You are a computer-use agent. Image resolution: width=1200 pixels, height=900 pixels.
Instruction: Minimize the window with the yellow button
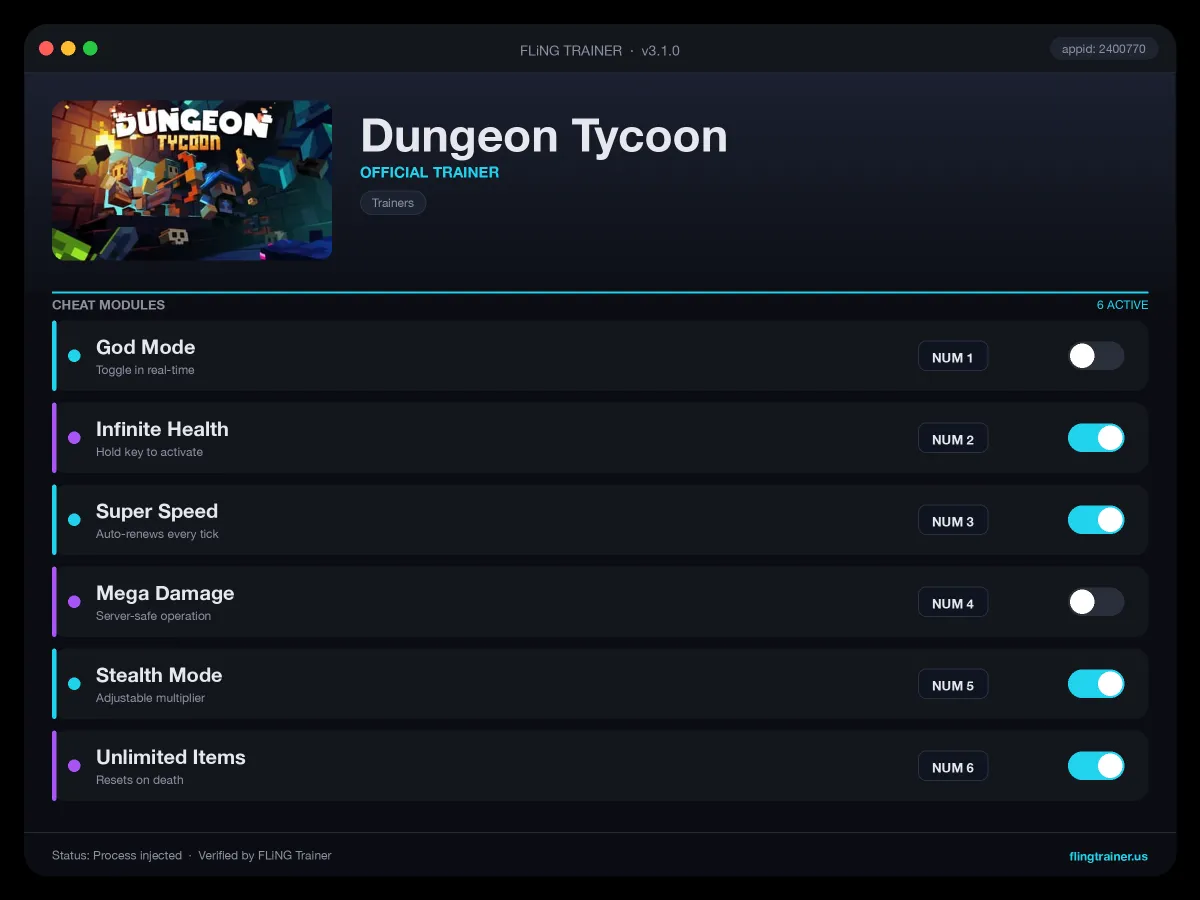(x=68, y=48)
